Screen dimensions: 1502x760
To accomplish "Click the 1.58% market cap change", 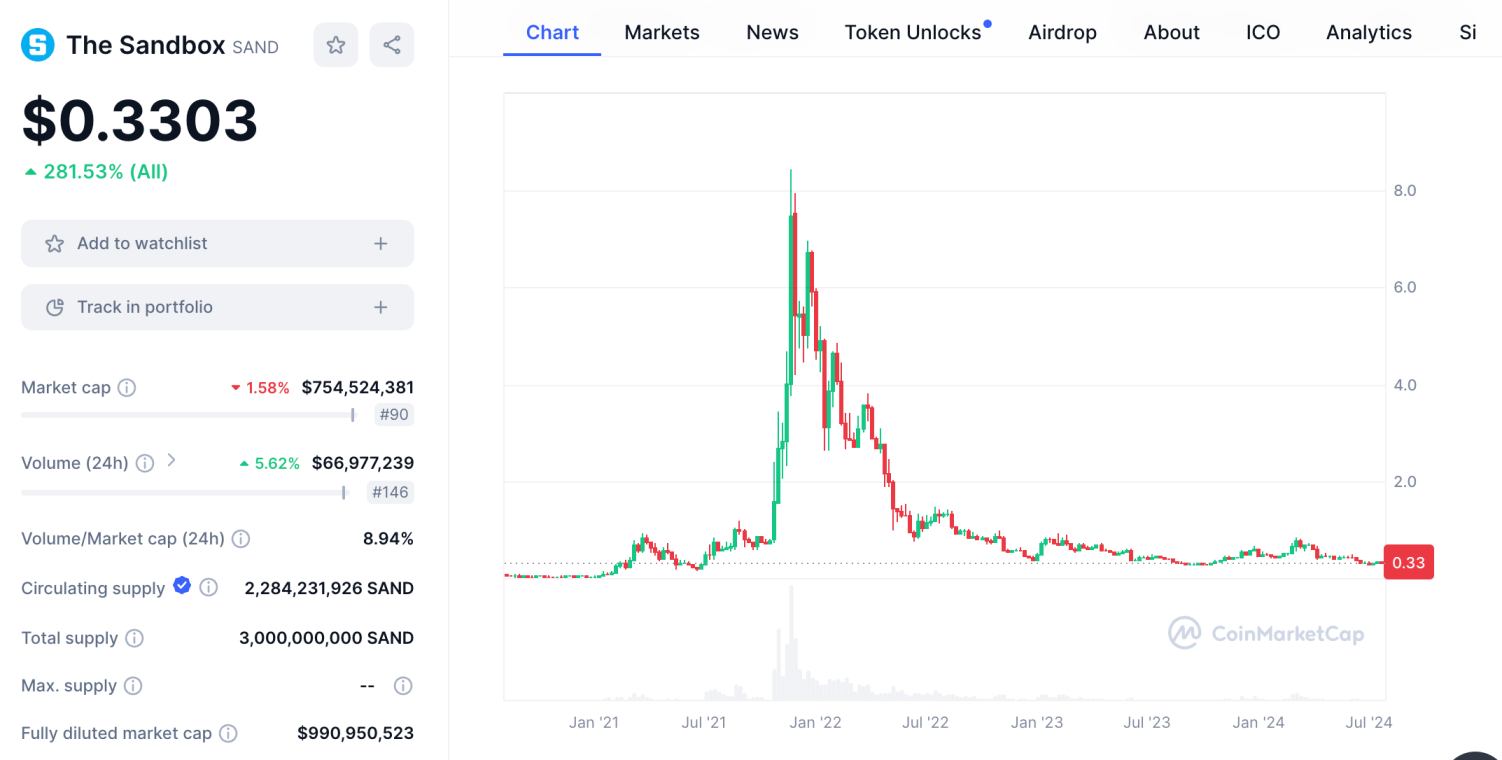I will click(260, 387).
